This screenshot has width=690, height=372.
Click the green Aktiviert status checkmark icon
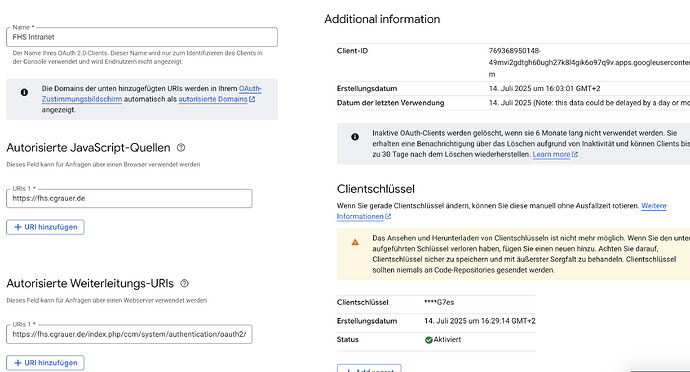pos(429,340)
